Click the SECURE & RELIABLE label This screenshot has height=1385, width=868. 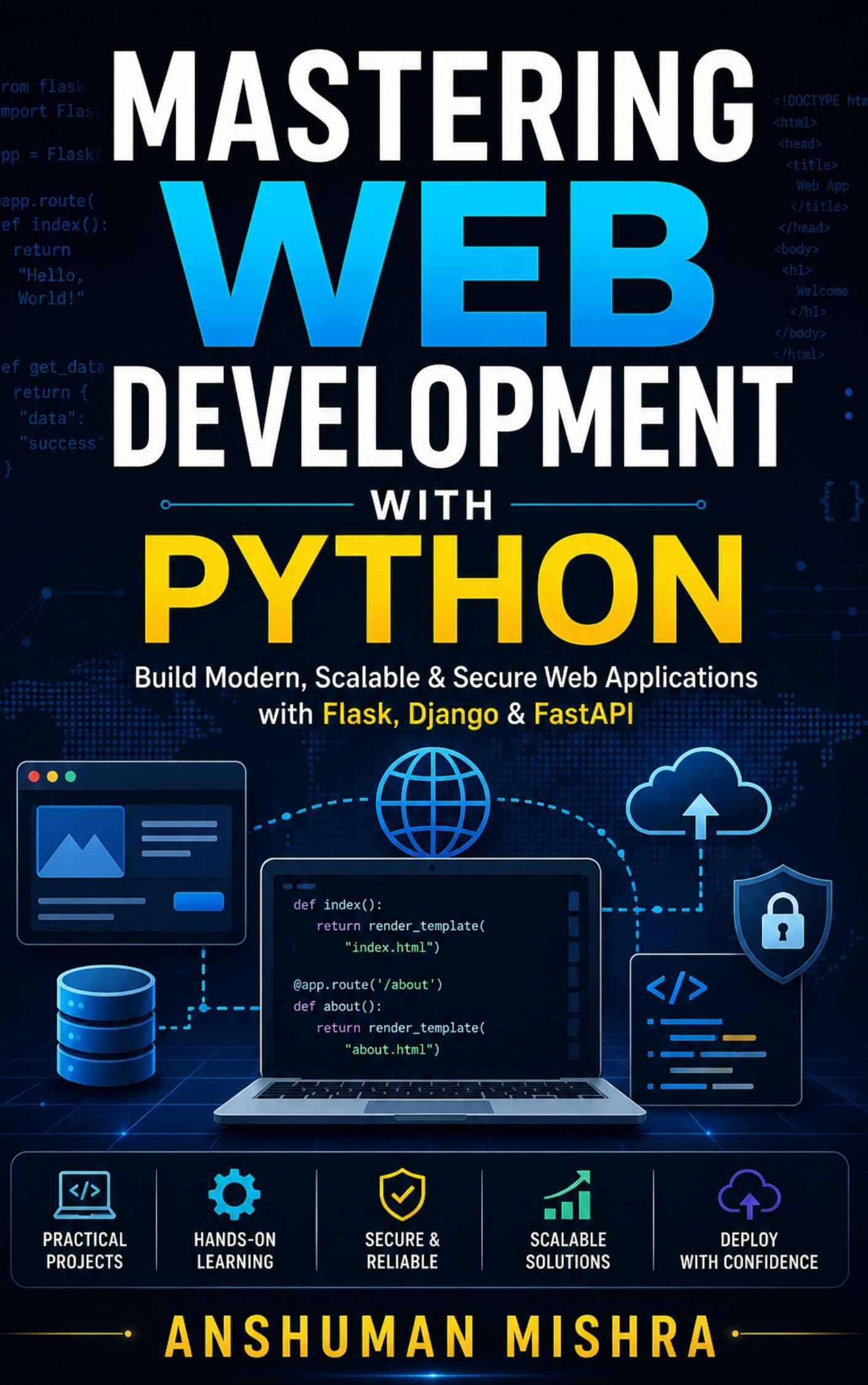click(x=402, y=1251)
